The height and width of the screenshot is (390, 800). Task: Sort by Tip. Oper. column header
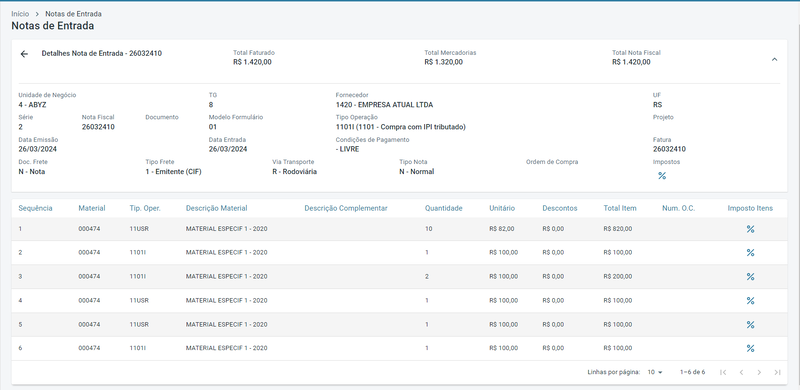tap(145, 208)
